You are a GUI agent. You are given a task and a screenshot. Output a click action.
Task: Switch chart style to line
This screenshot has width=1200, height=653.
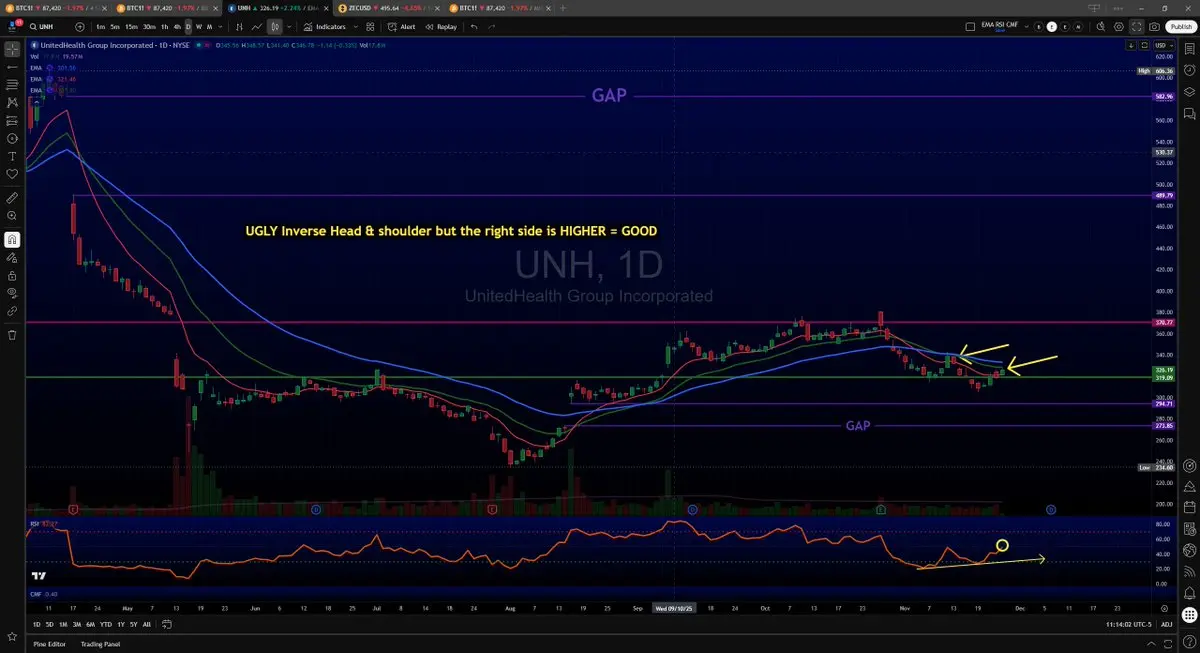(x=257, y=27)
